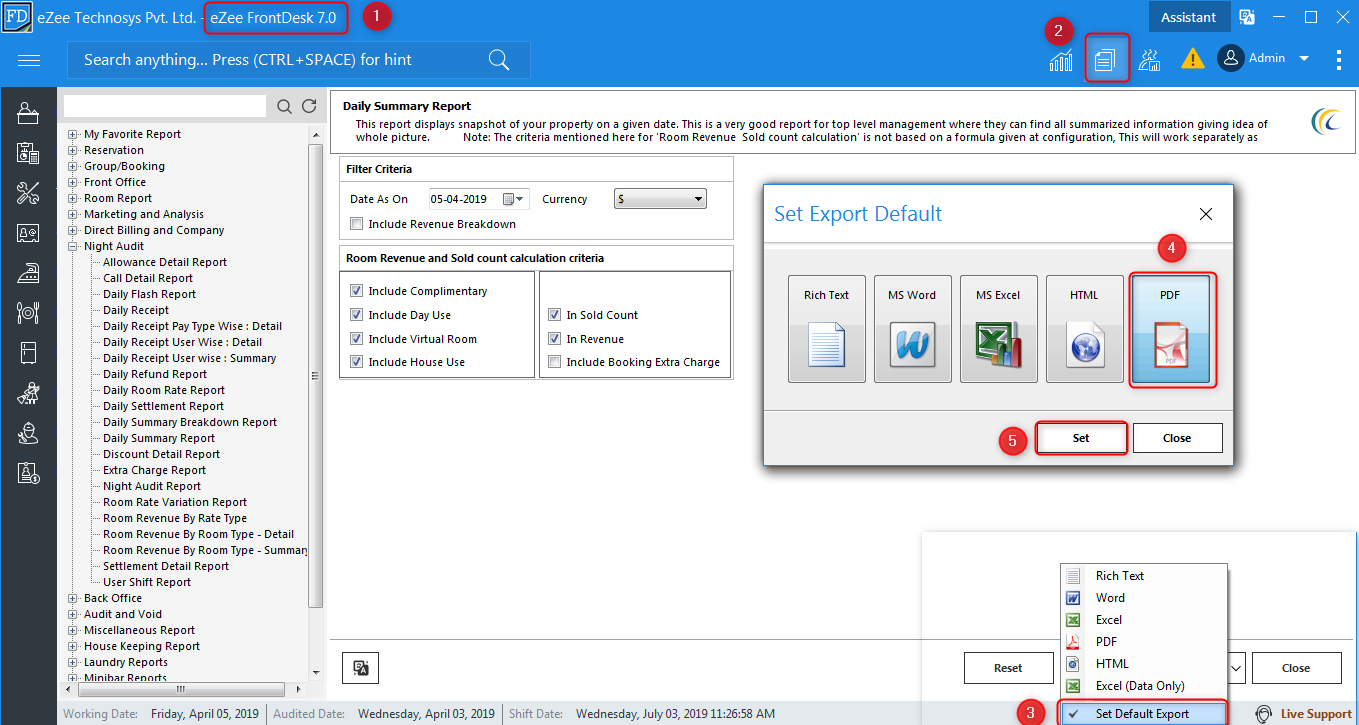The width and height of the screenshot is (1359, 725).
Task: Refresh the report tree list
Action: coord(309,106)
